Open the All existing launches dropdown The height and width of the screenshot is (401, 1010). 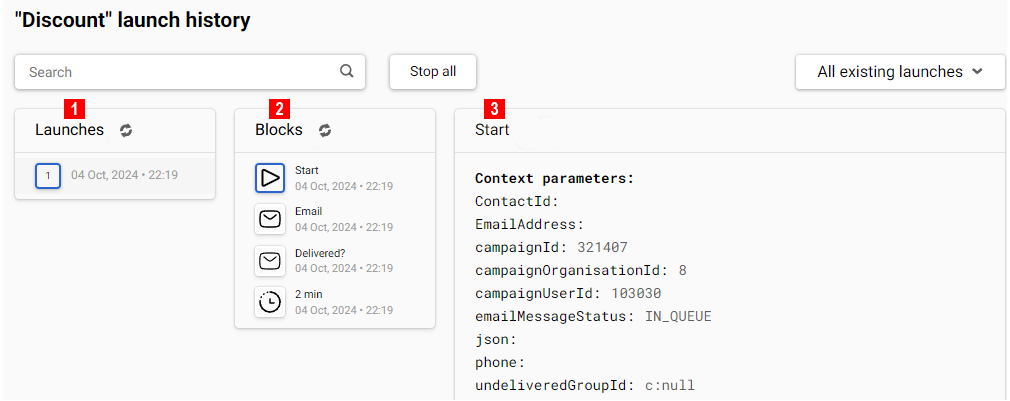click(900, 71)
